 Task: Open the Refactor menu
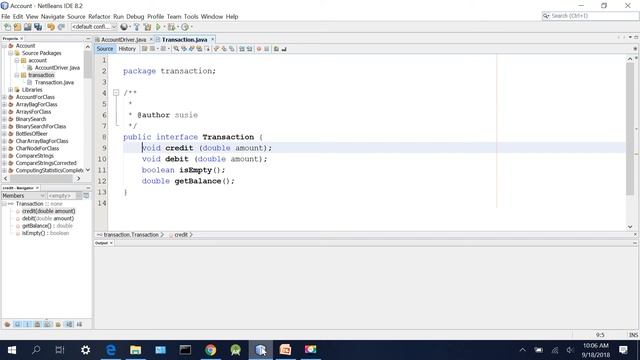[x=99, y=17]
